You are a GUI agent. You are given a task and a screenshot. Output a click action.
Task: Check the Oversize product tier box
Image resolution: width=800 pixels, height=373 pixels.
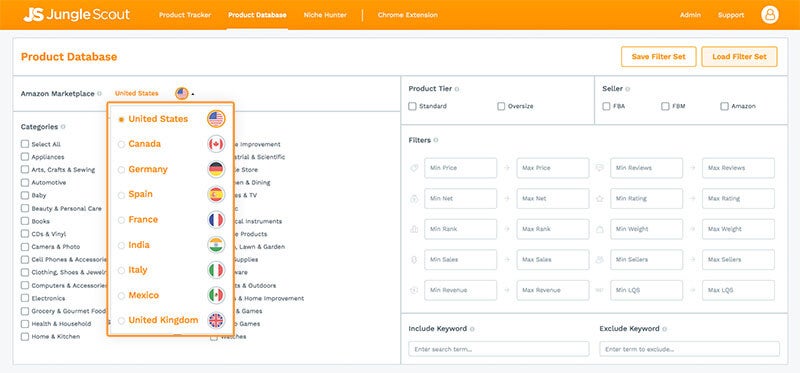coord(501,106)
